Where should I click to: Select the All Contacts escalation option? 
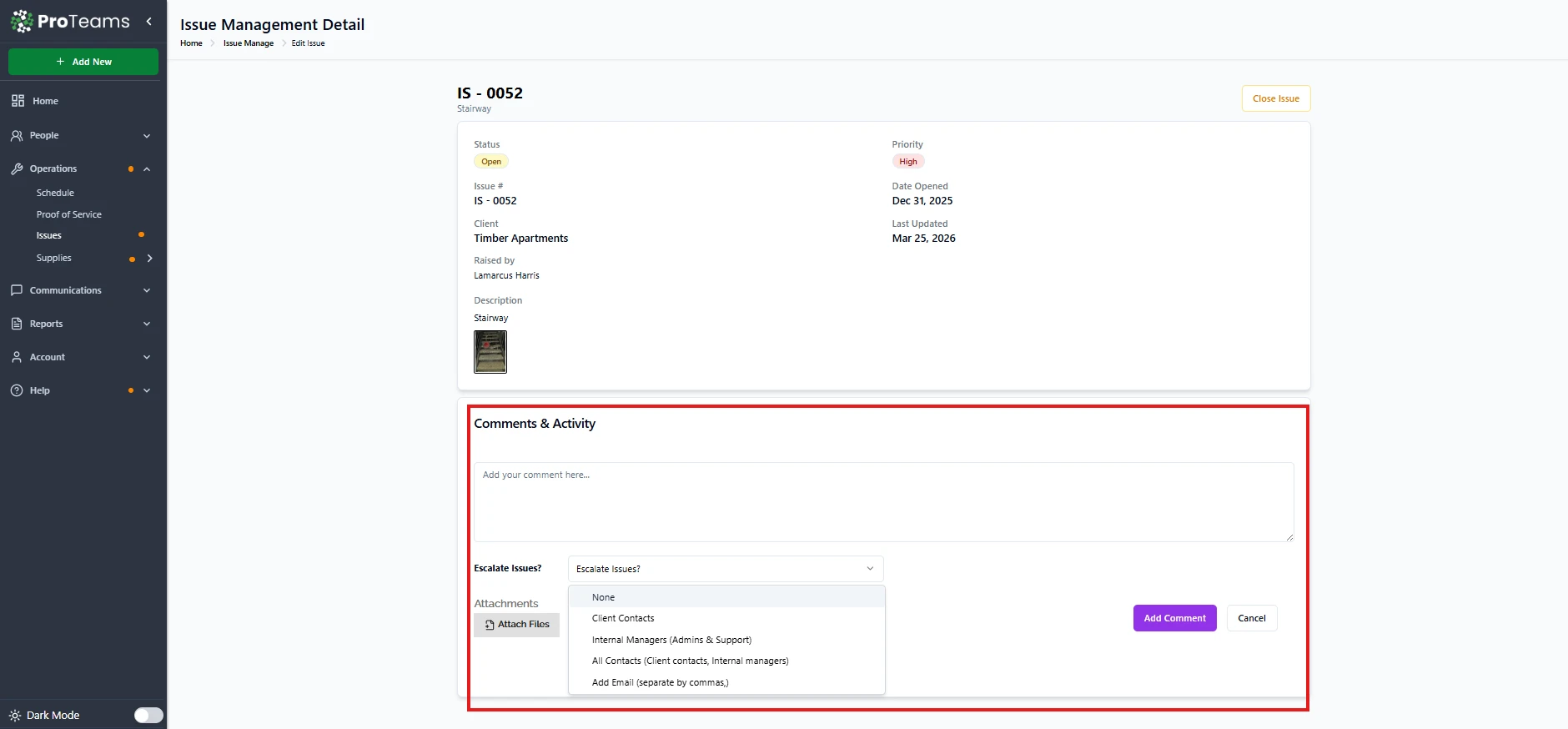click(x=690, y=661)
